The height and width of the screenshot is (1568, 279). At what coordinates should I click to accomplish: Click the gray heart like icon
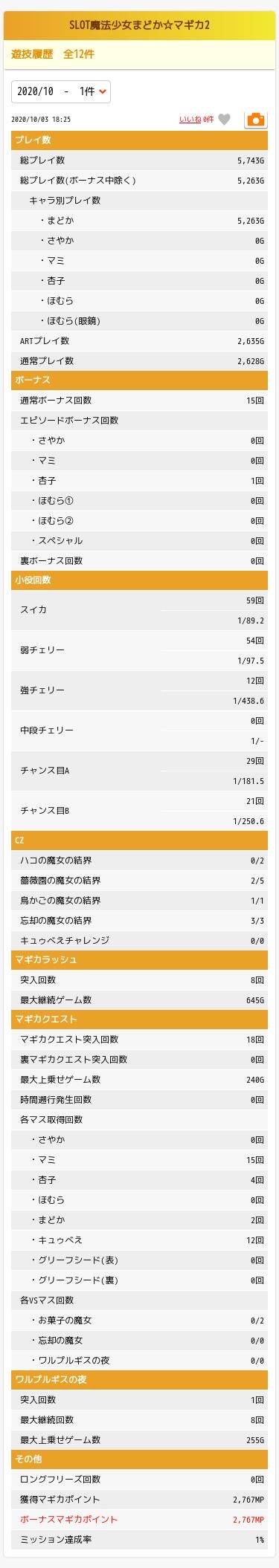(x=224, y=120)
